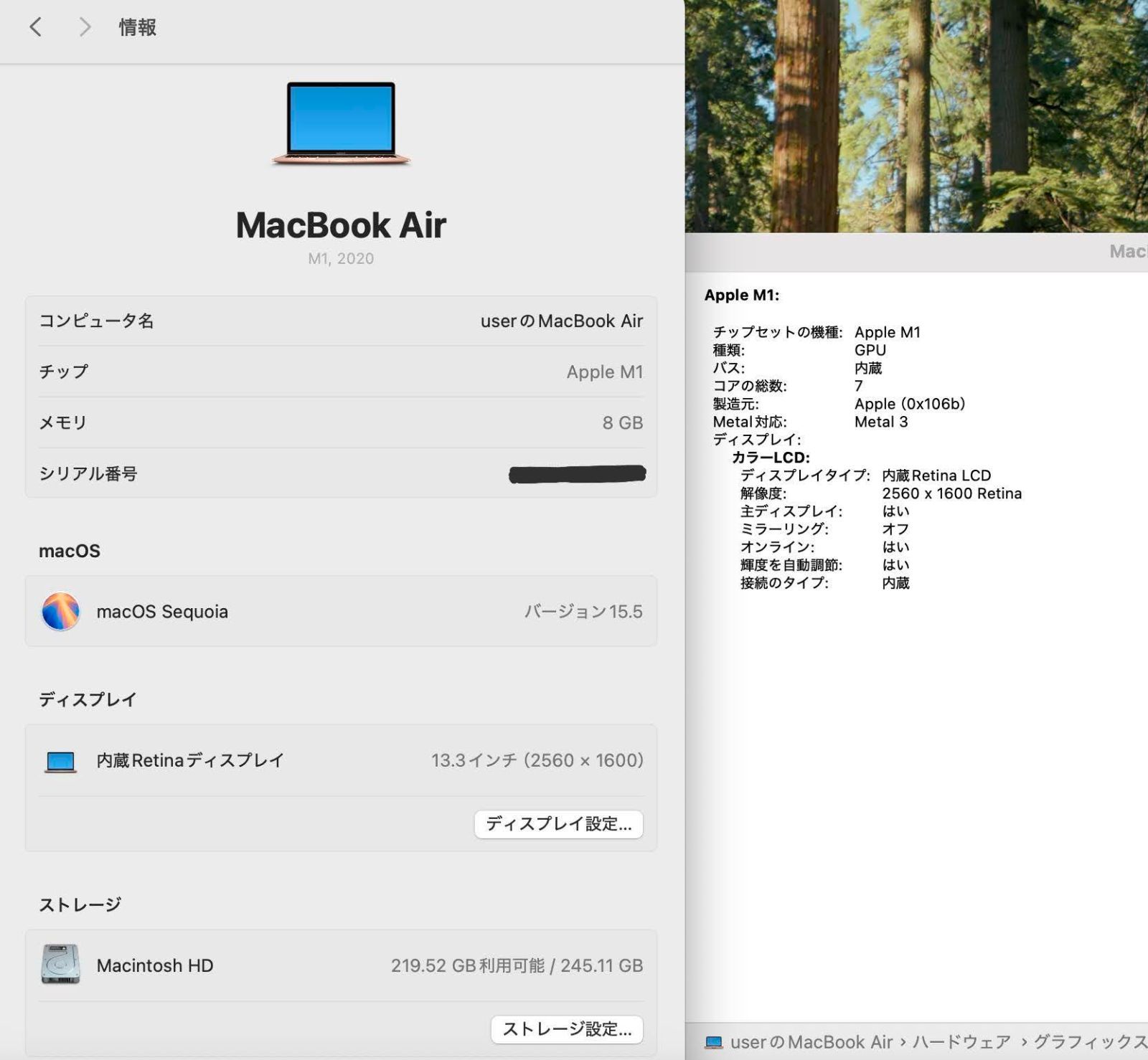Click the macOS section heading

70,551
